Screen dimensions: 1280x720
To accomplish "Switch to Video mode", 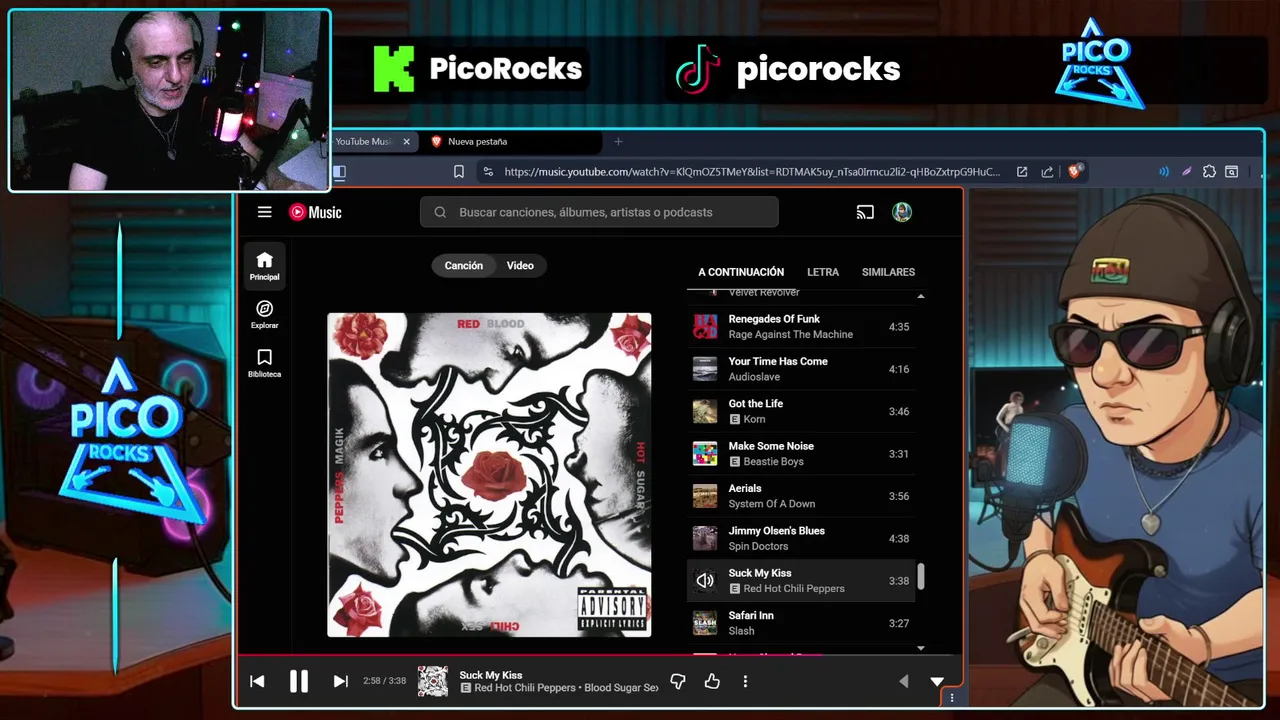I will [520, 266].
